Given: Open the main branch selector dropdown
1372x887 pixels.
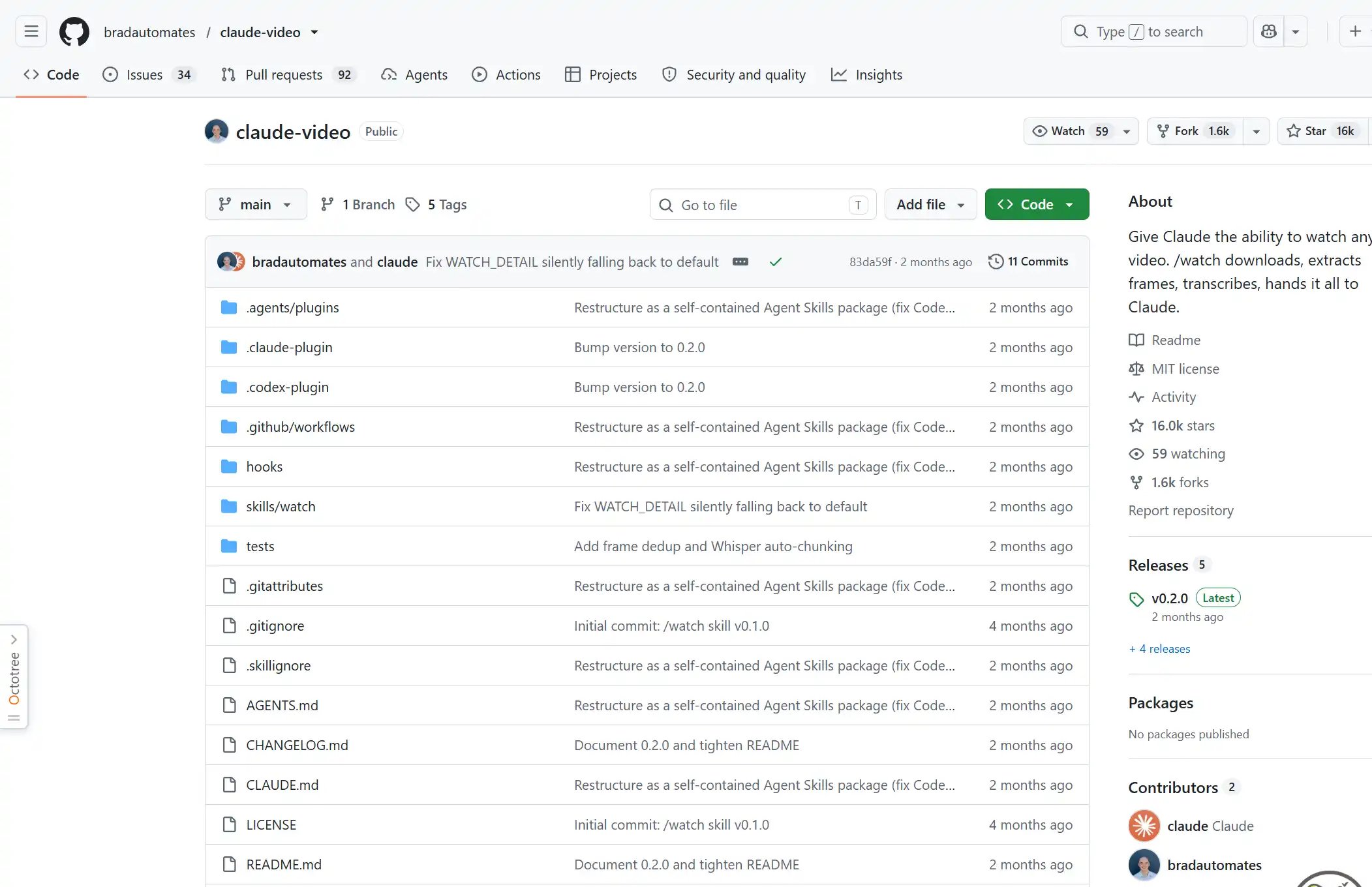Looking at the screenshot, I should click(x=256, y=205).
